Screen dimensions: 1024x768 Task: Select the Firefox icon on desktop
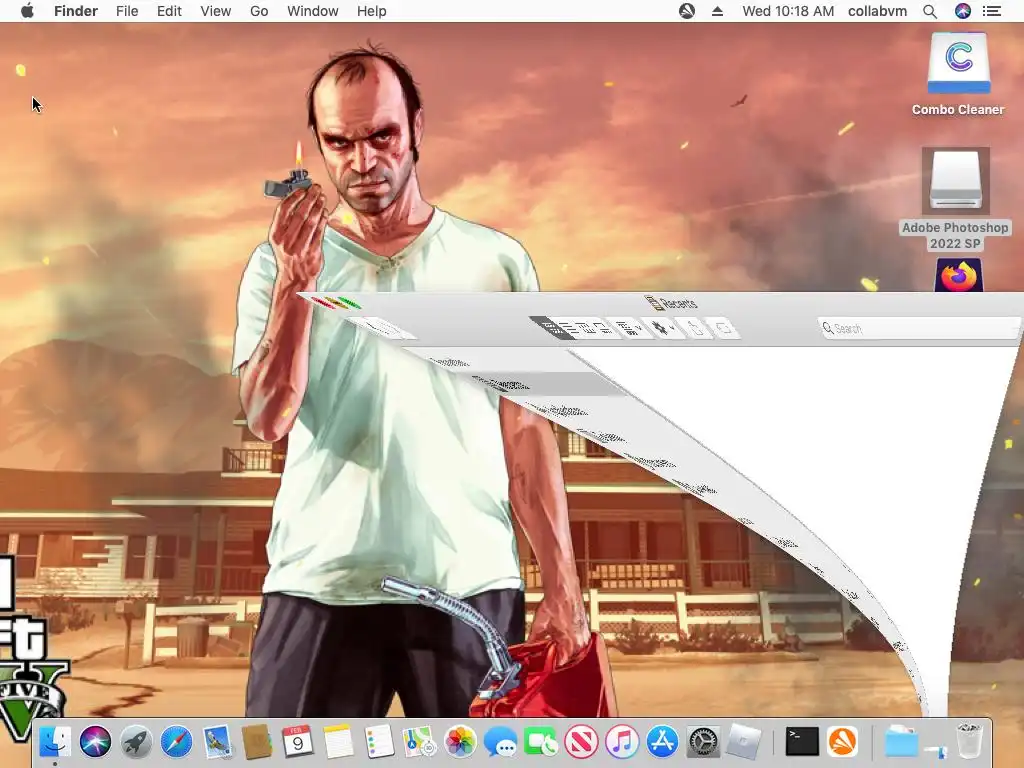[x=958, y=275]
